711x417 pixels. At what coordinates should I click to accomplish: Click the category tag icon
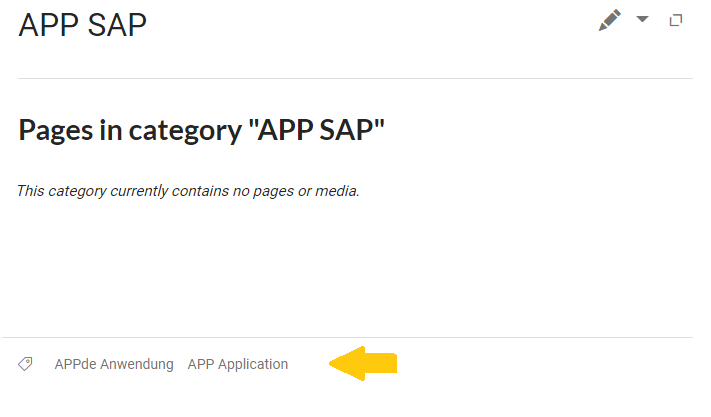(x=25, y=364)
